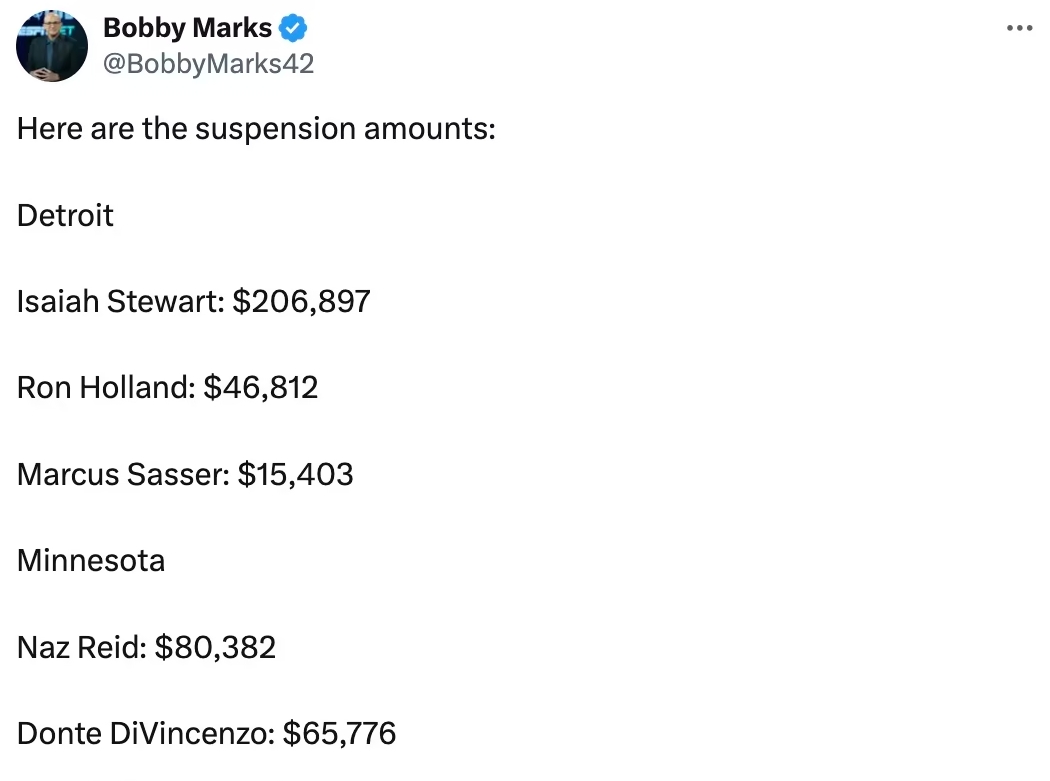Click the $15,403 suspension amount

[296, 473]
